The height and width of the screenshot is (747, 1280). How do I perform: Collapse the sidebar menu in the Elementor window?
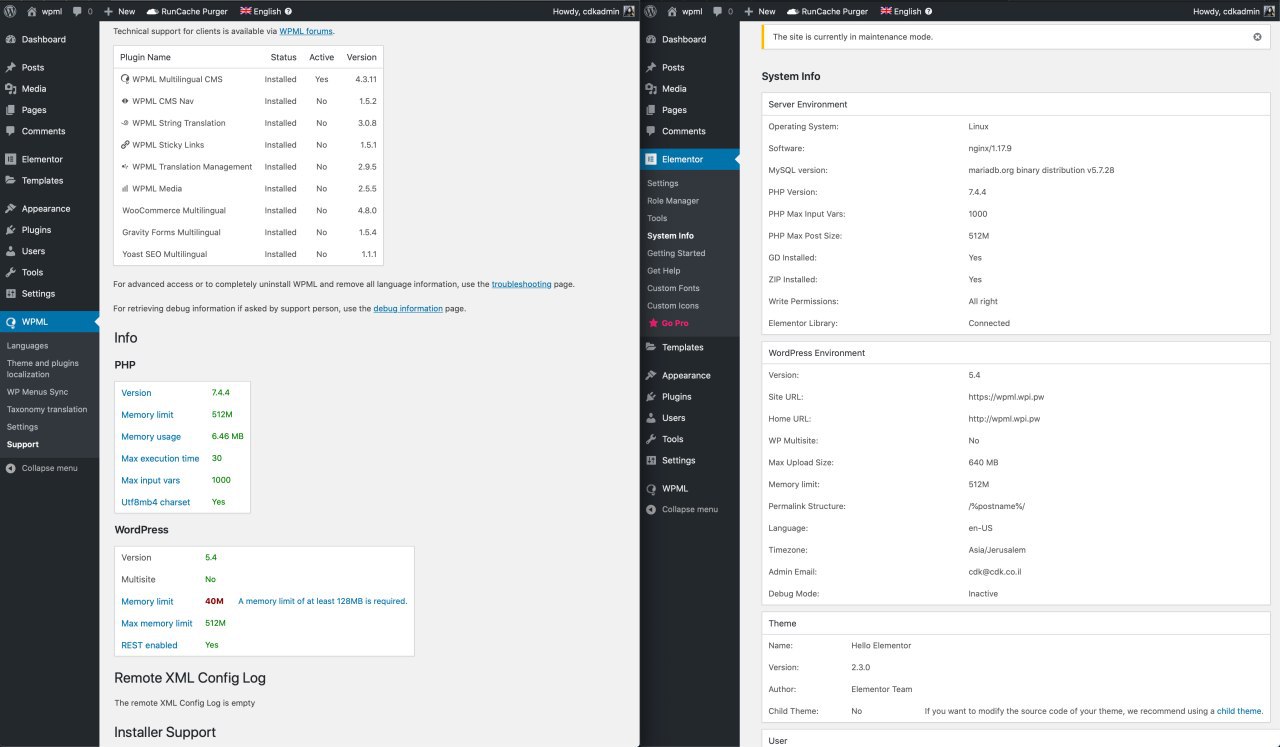coord(689,509)
